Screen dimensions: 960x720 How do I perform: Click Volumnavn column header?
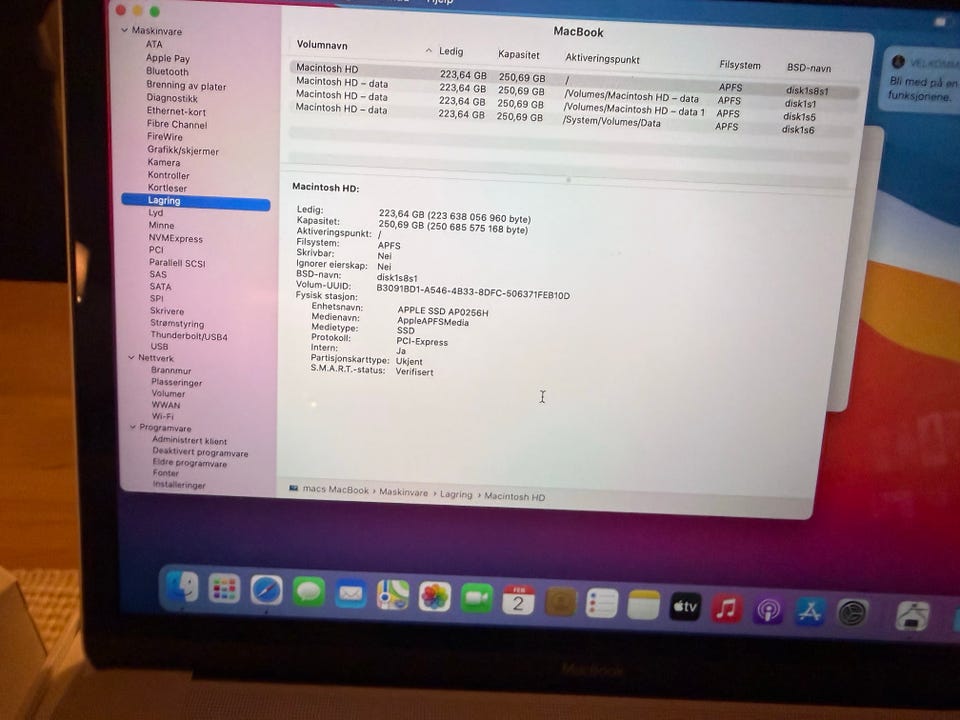point(322,45)
